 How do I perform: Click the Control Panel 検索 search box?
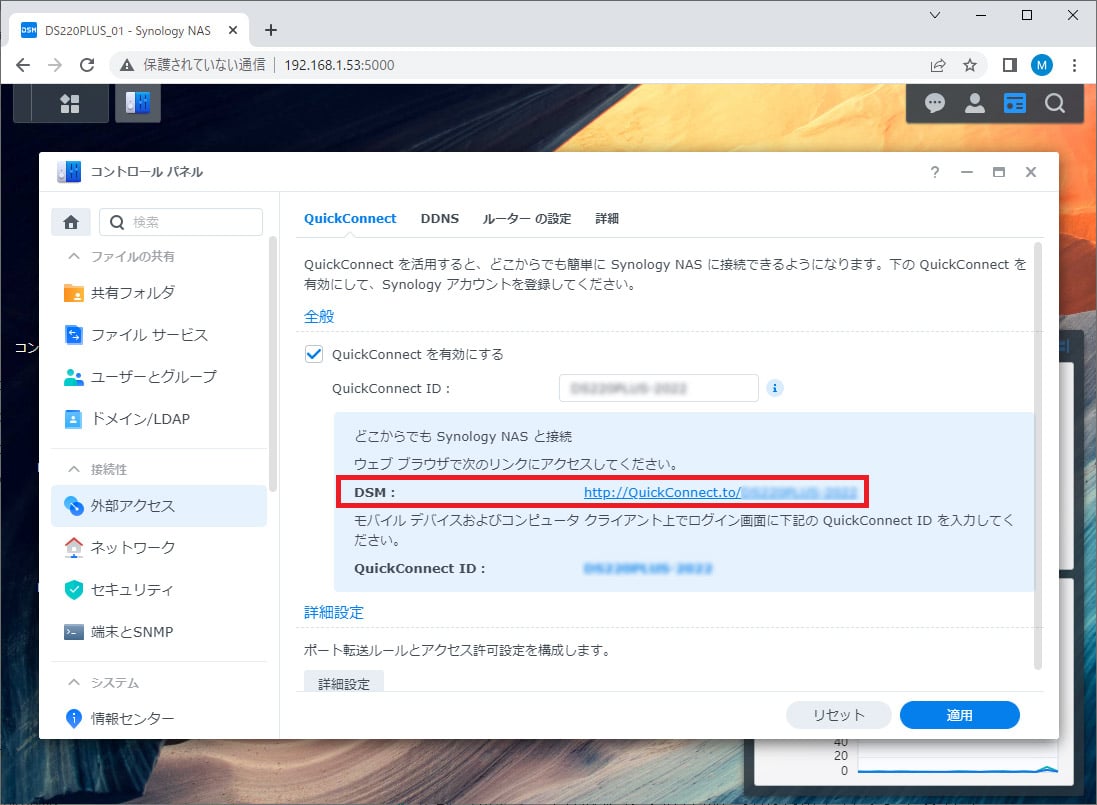pos(181,222)
